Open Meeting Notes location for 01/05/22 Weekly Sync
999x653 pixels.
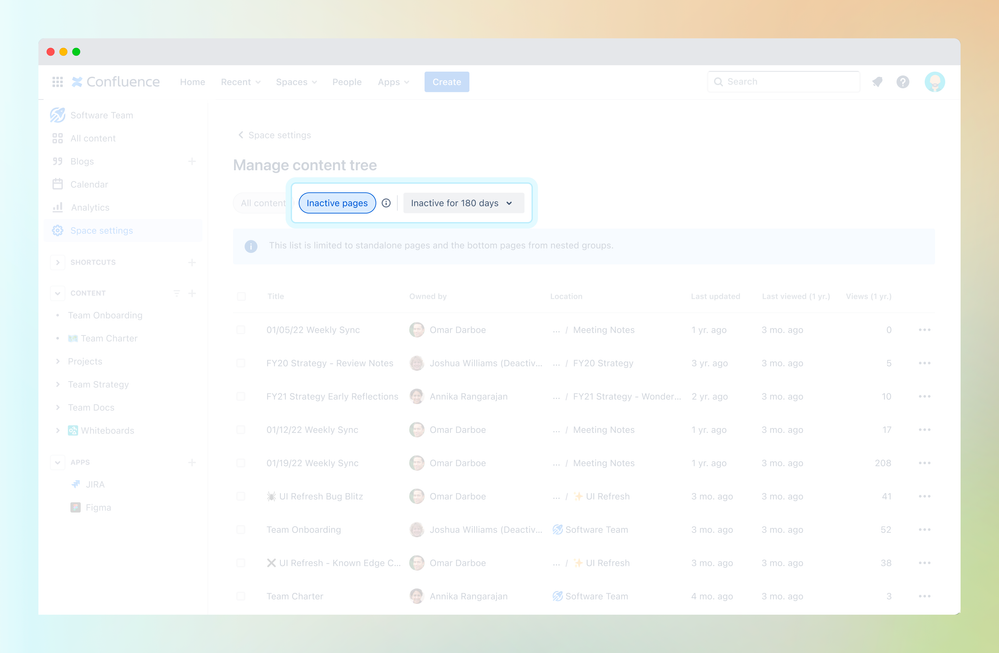coord(603,330)
